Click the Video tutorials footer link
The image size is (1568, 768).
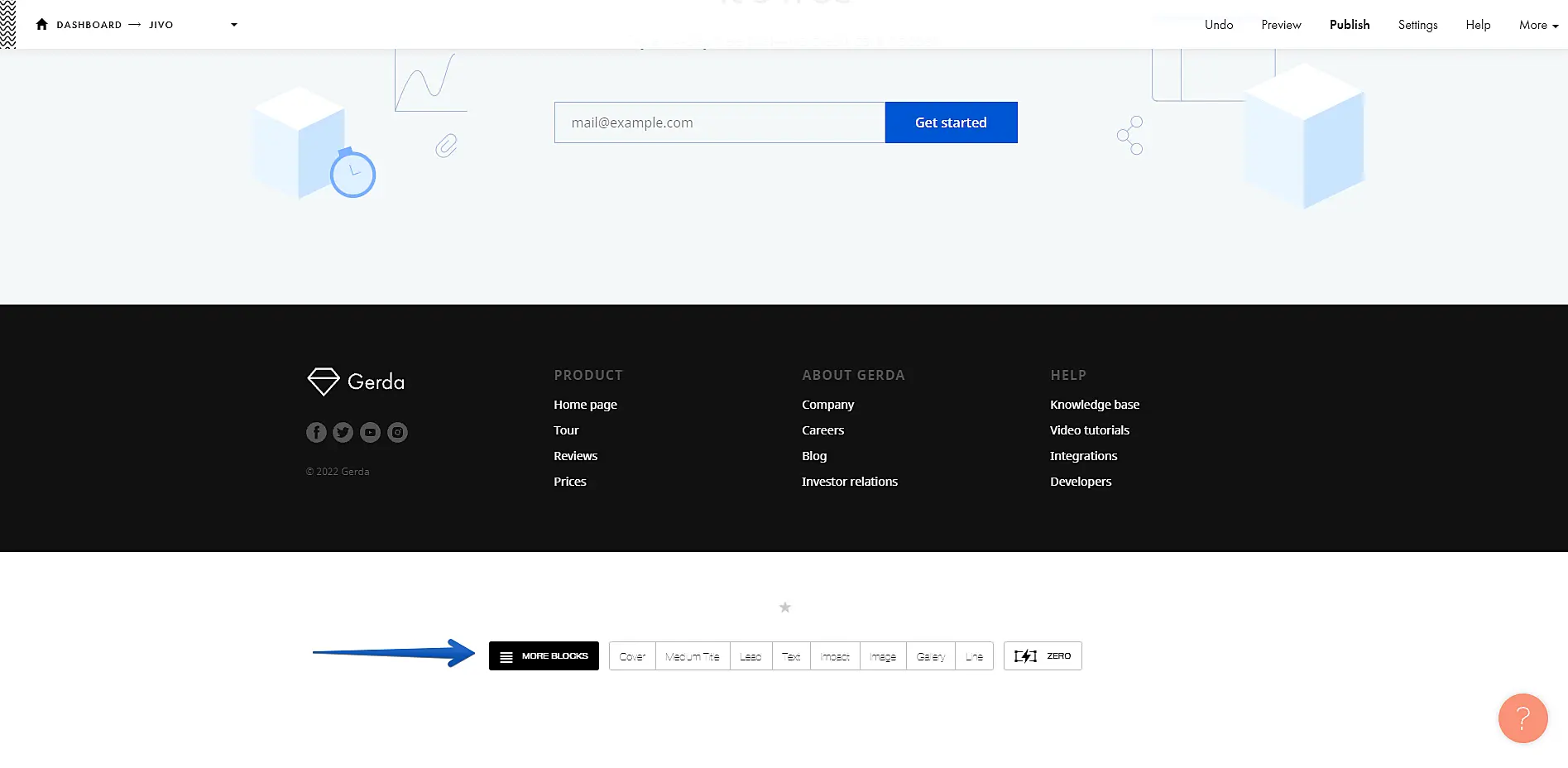1090,430
